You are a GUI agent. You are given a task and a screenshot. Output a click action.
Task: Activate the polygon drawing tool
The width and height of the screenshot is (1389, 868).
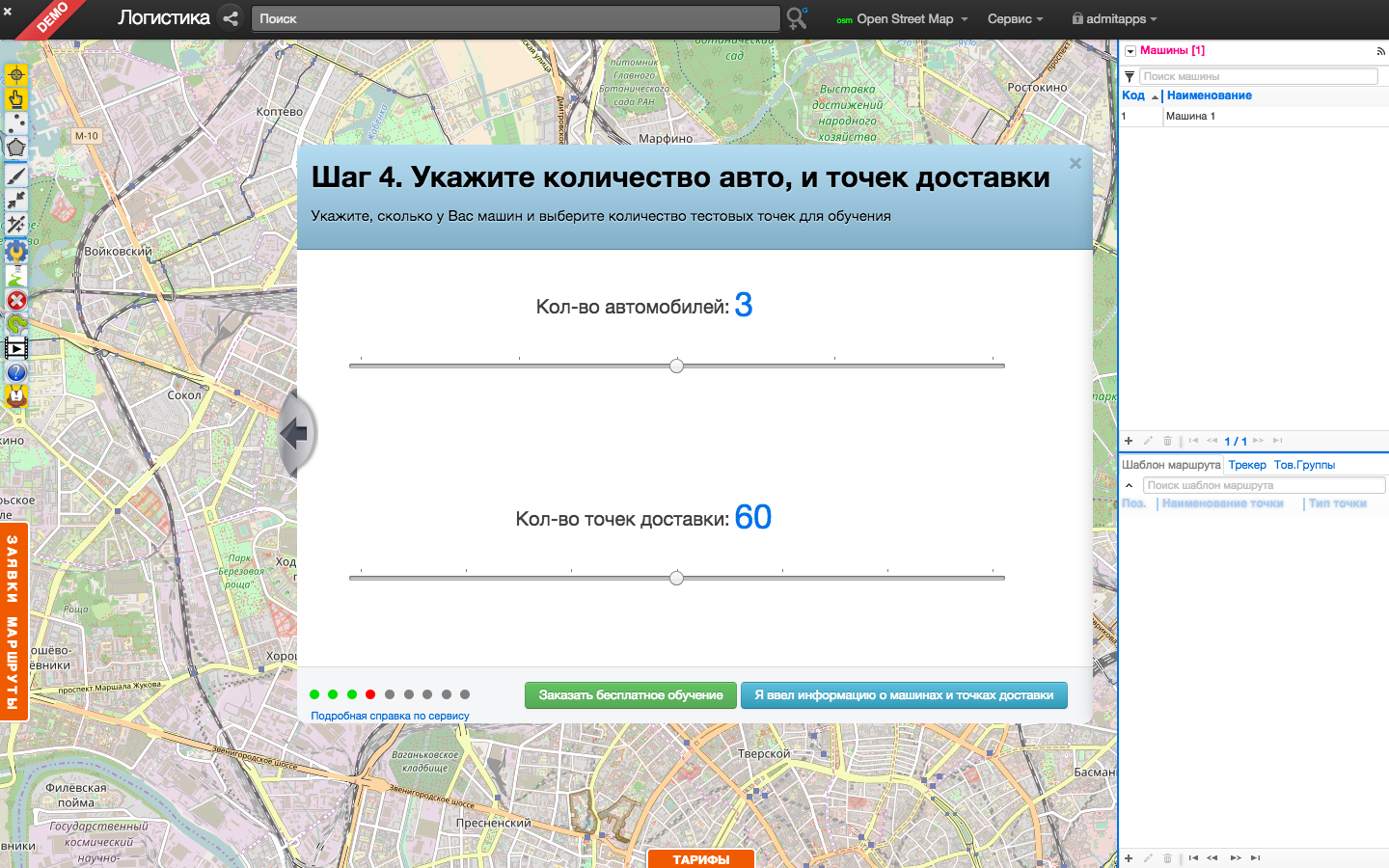[16, 148]
